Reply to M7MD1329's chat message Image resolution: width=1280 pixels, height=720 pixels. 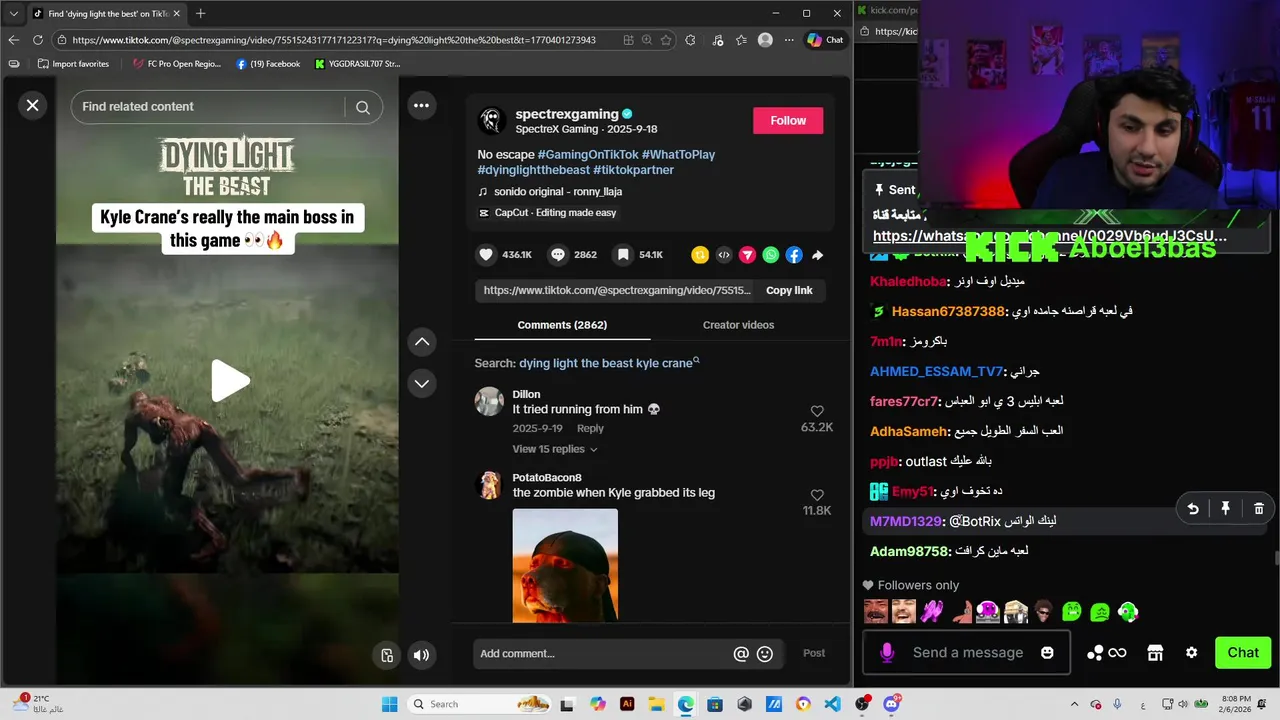1192,509
